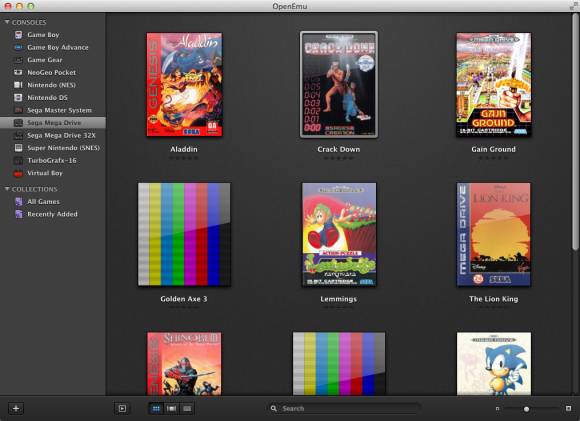Viewport: 580px width, 421px height.
Task: Click the Sega Master System icon
Action: click(18, 110)
